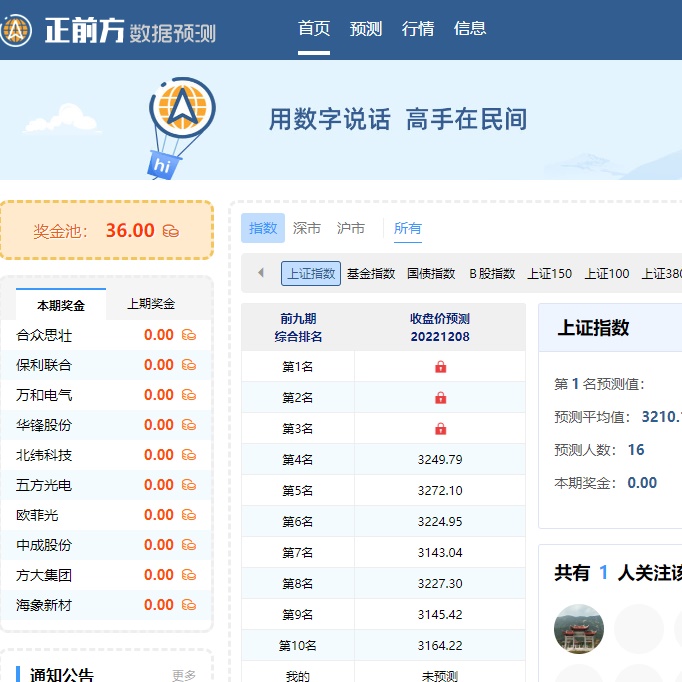This screenshot has height=682, width=682.
Task: Go to the 行情 navigation item
Action: click(x=418, y=29)
